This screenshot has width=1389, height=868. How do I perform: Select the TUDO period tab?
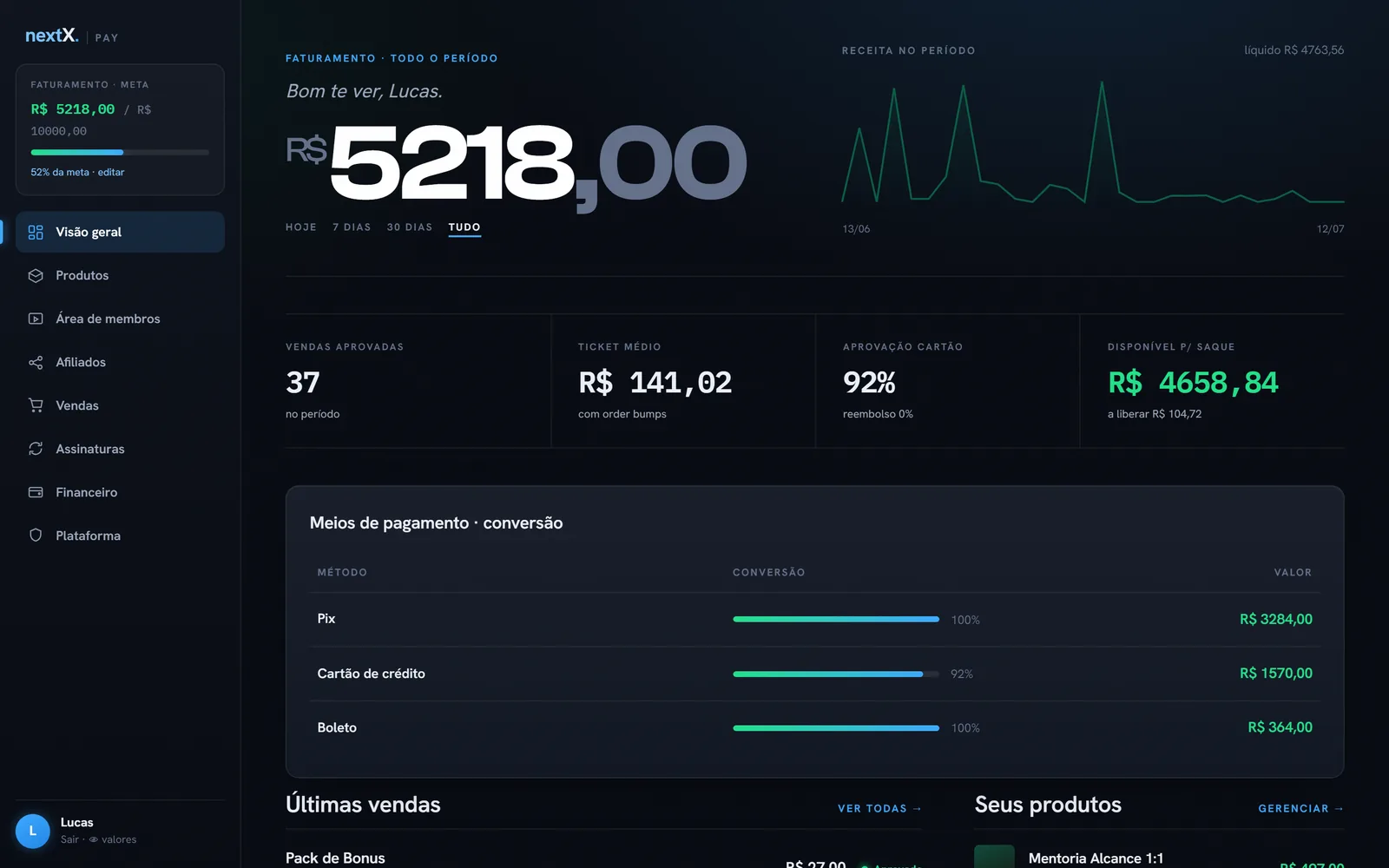pyautogui.click(x=464, y=227)
